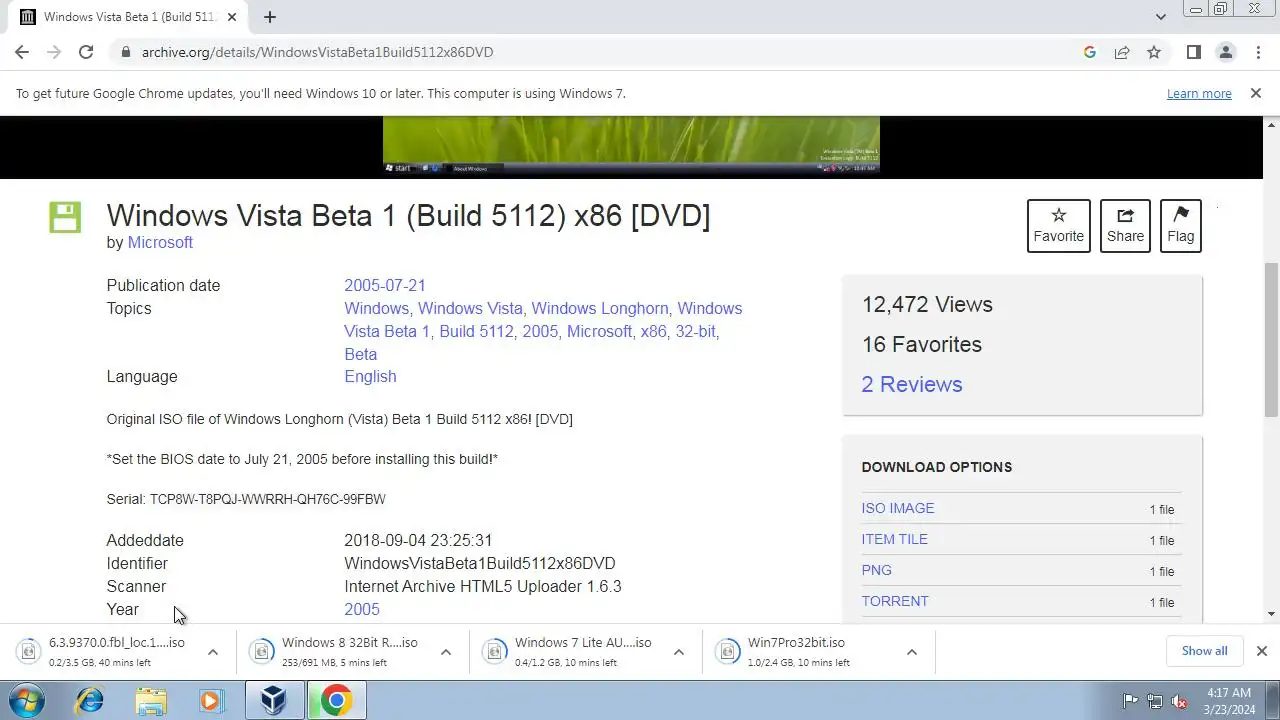Open the Chrome side panel
Screen dimensions: 1280x720
coord(1193,52)
